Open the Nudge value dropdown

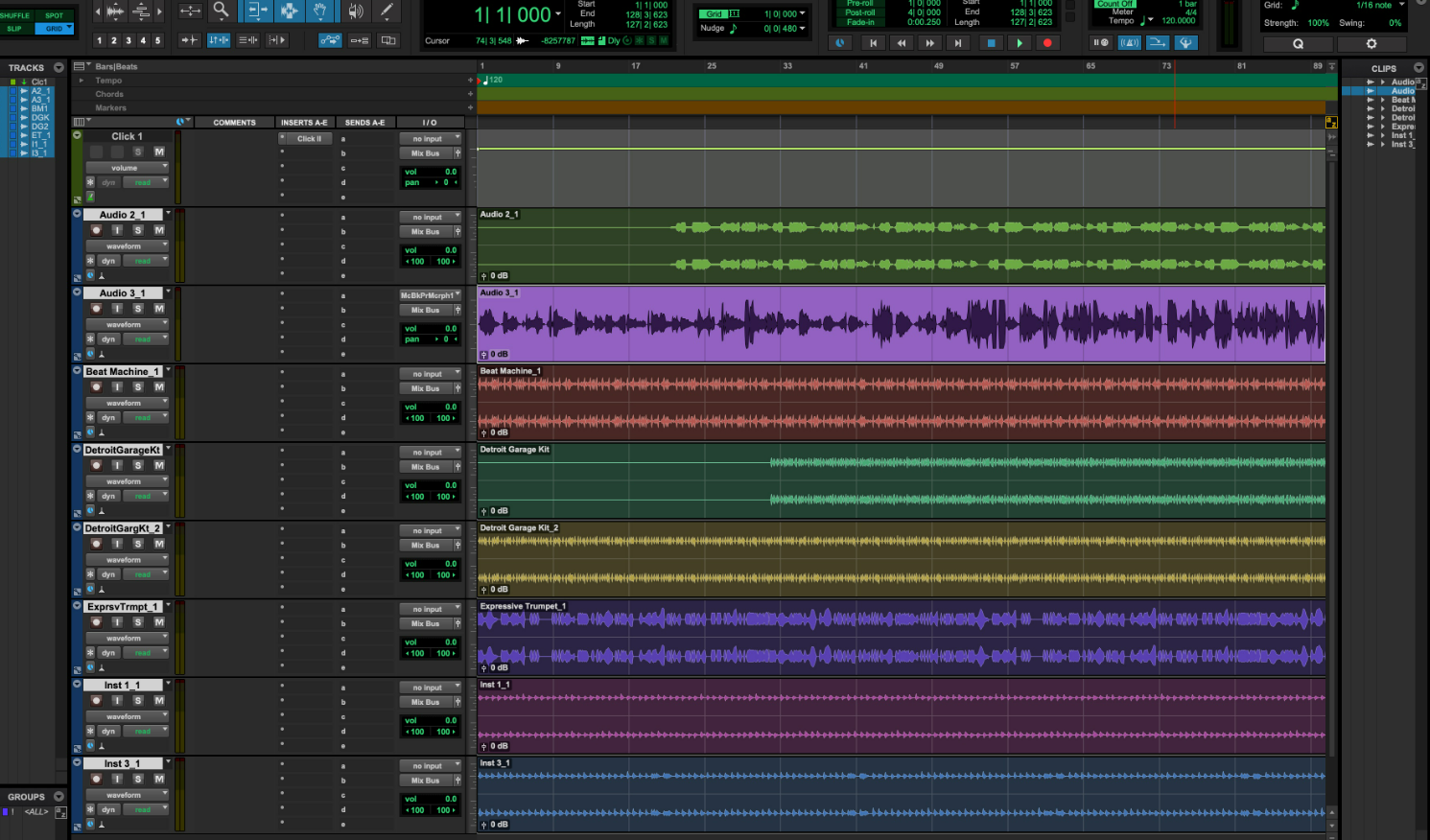802,29
